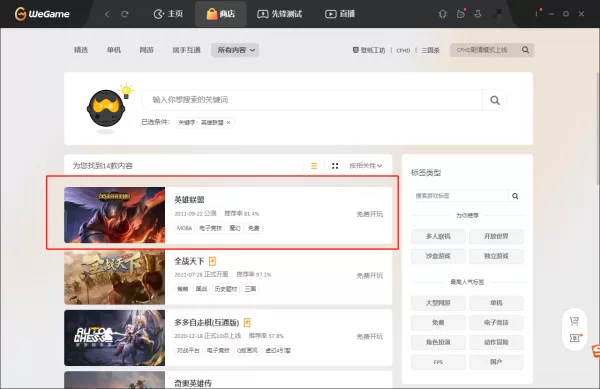600x389 pixels.
Task: Open the 壁纸工坊 link
Action: [x=369, y=50]
